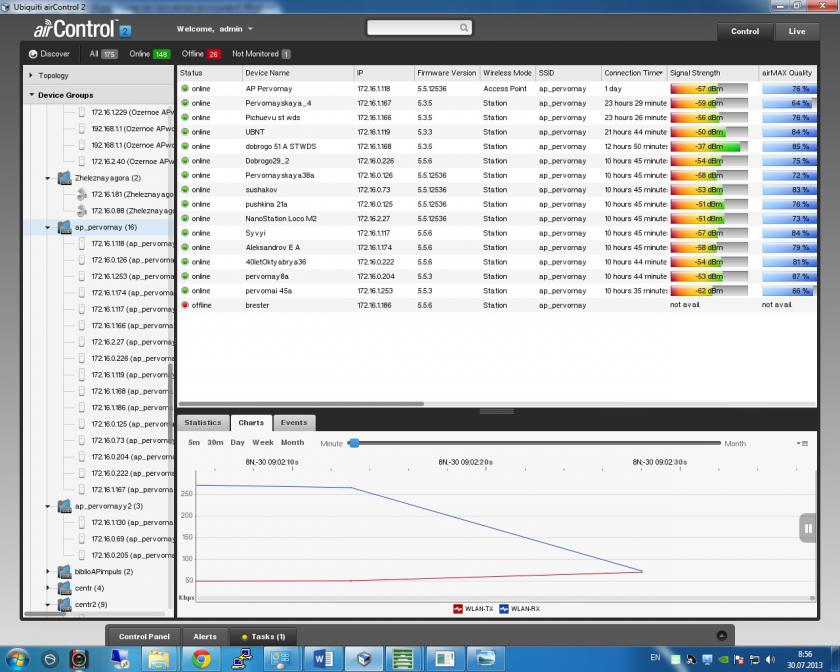Viewport: 840px width, 672px height.
Task: Click the ap_pervomay group folder icon
Action: (64, 227)
